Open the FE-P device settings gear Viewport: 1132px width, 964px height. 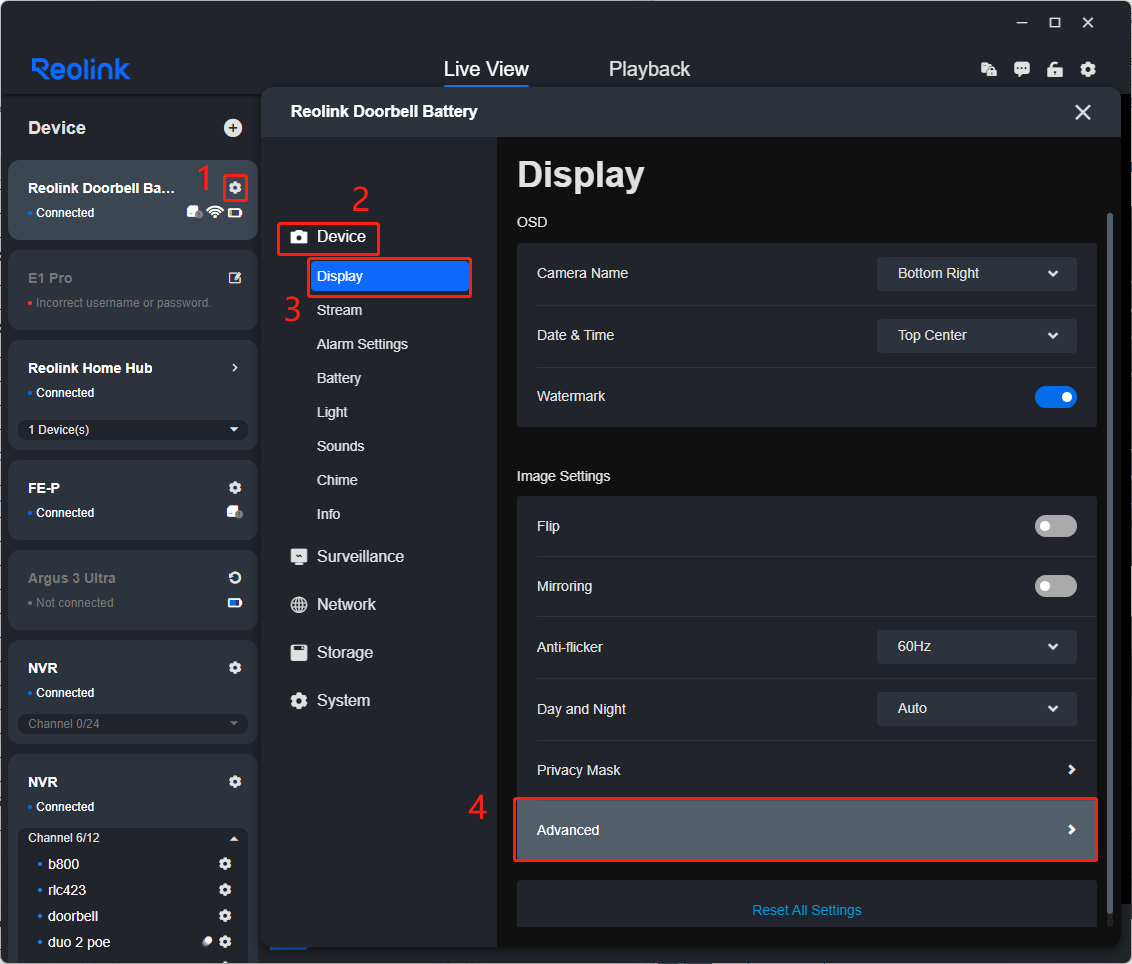[235, 487]
